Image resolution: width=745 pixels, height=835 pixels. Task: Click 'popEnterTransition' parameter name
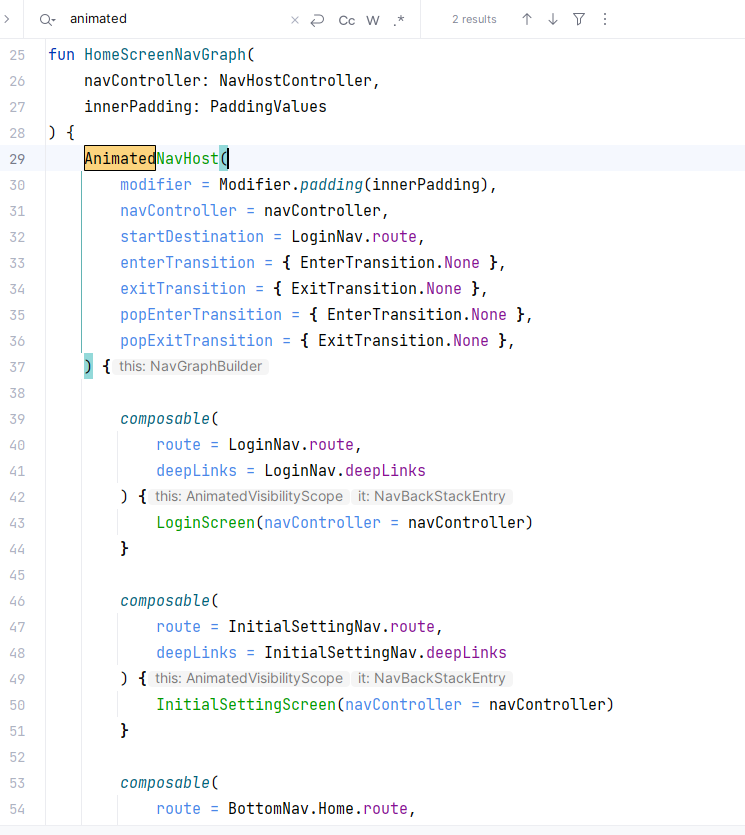201,315
